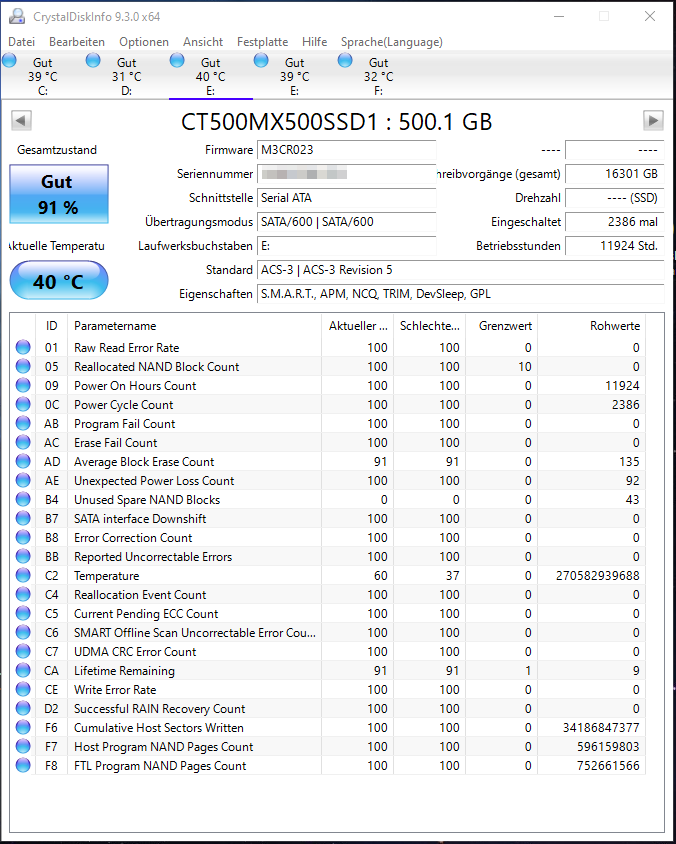This screenshot has height=844, width=676.
Task: Click the Parametername column header
Action: (194, 326)
